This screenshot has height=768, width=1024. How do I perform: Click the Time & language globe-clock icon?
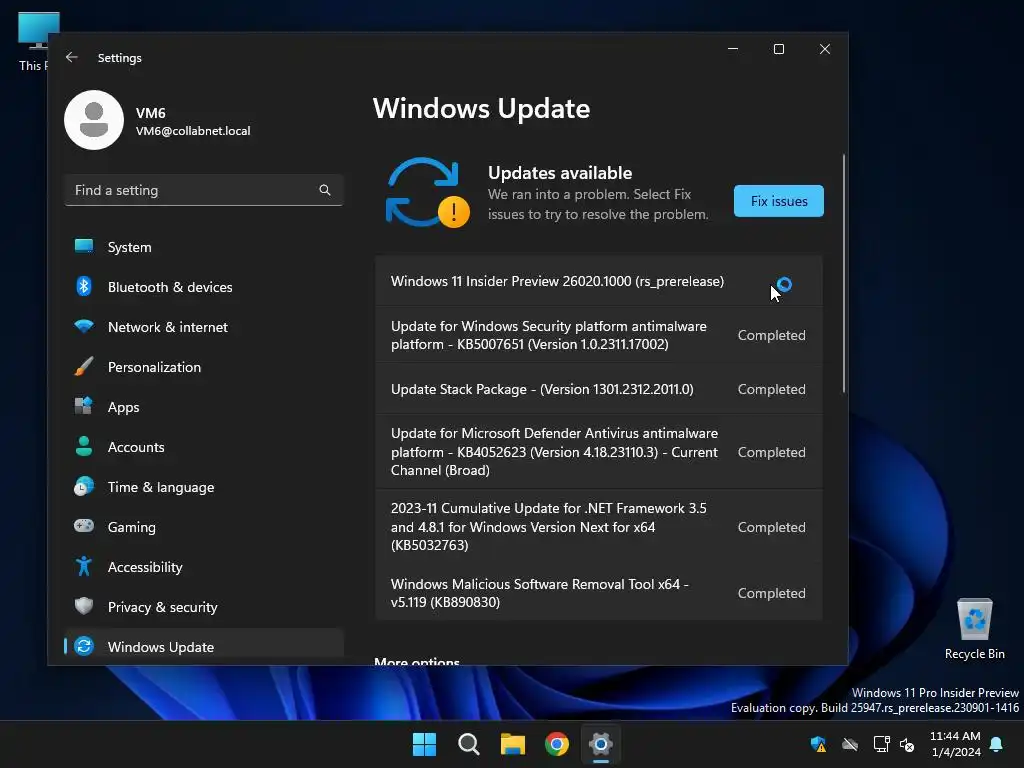tap(84, 487)
